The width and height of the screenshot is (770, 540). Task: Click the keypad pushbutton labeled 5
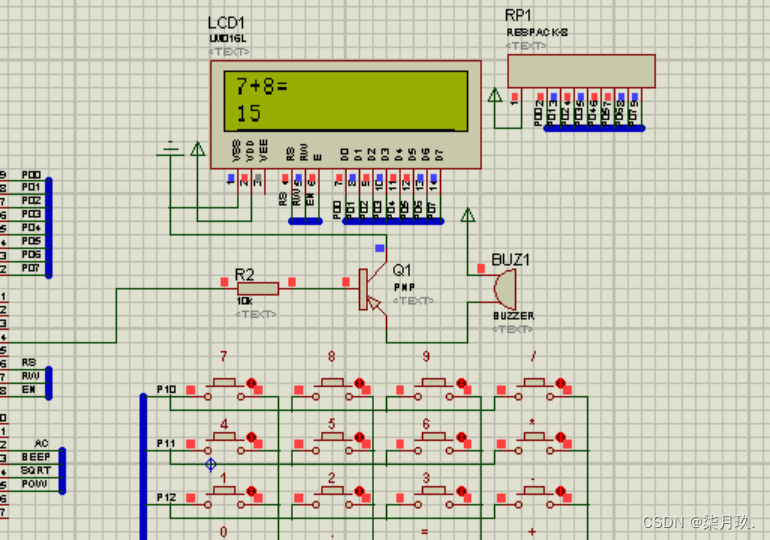tap(332, 443)
